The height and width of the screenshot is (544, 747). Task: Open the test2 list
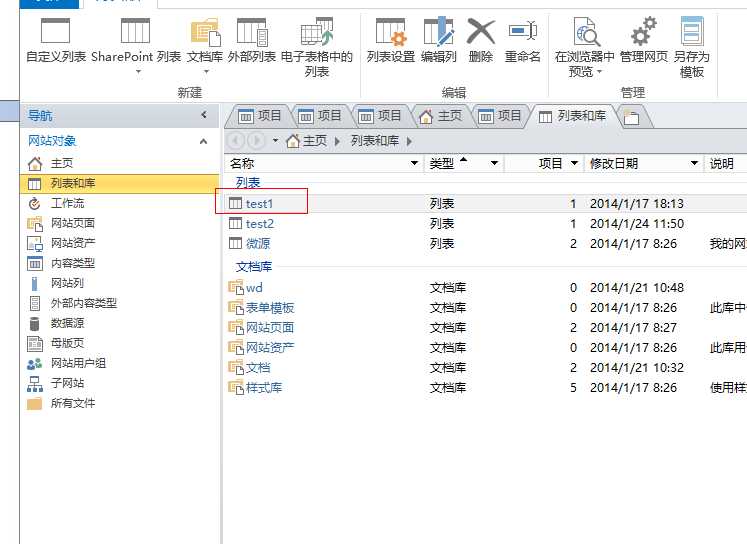pos(260,224)
